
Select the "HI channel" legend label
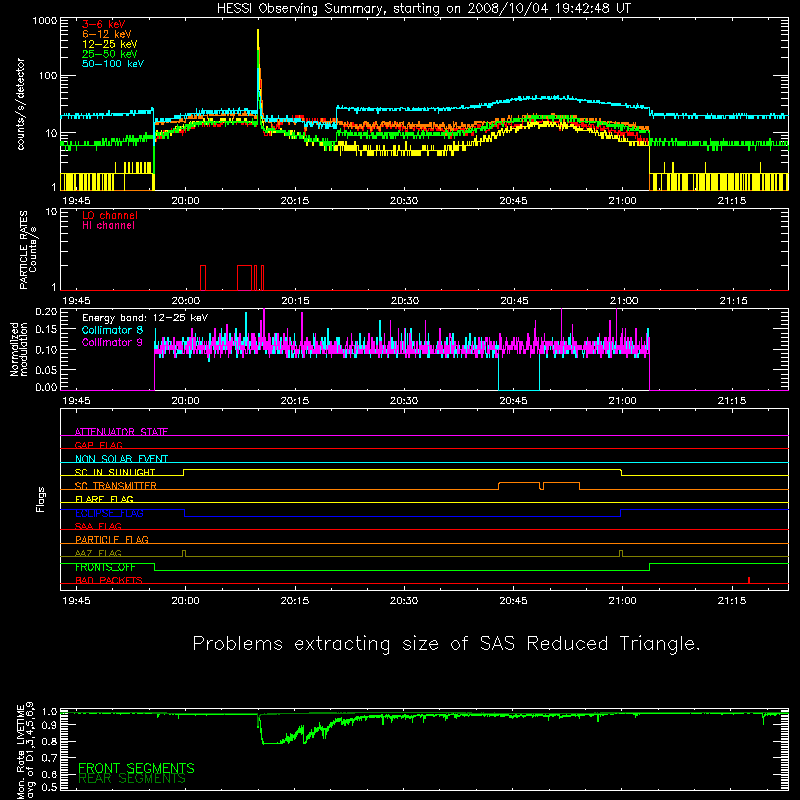coord(109,225)
